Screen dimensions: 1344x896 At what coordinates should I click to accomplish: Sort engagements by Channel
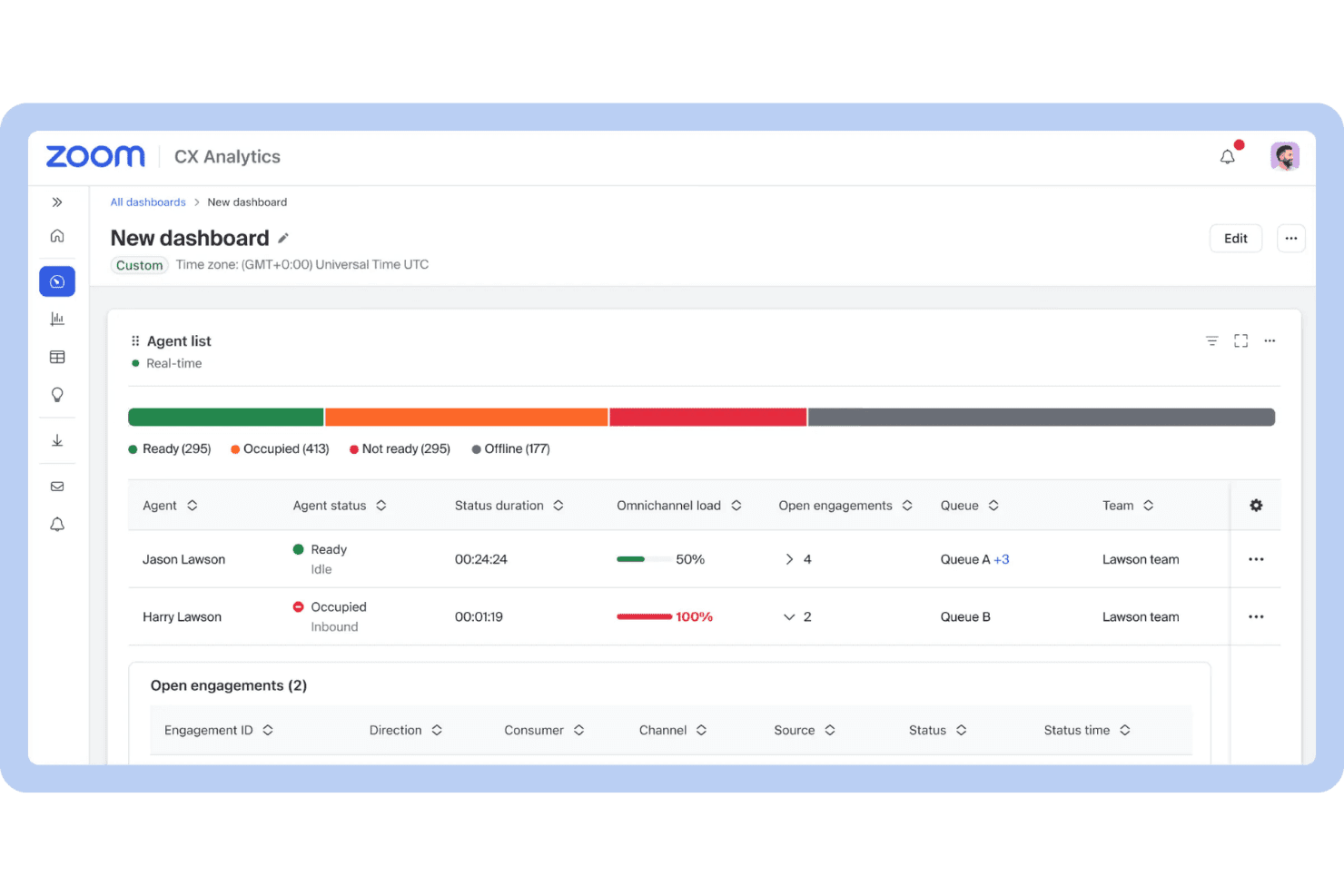point(701,730)
